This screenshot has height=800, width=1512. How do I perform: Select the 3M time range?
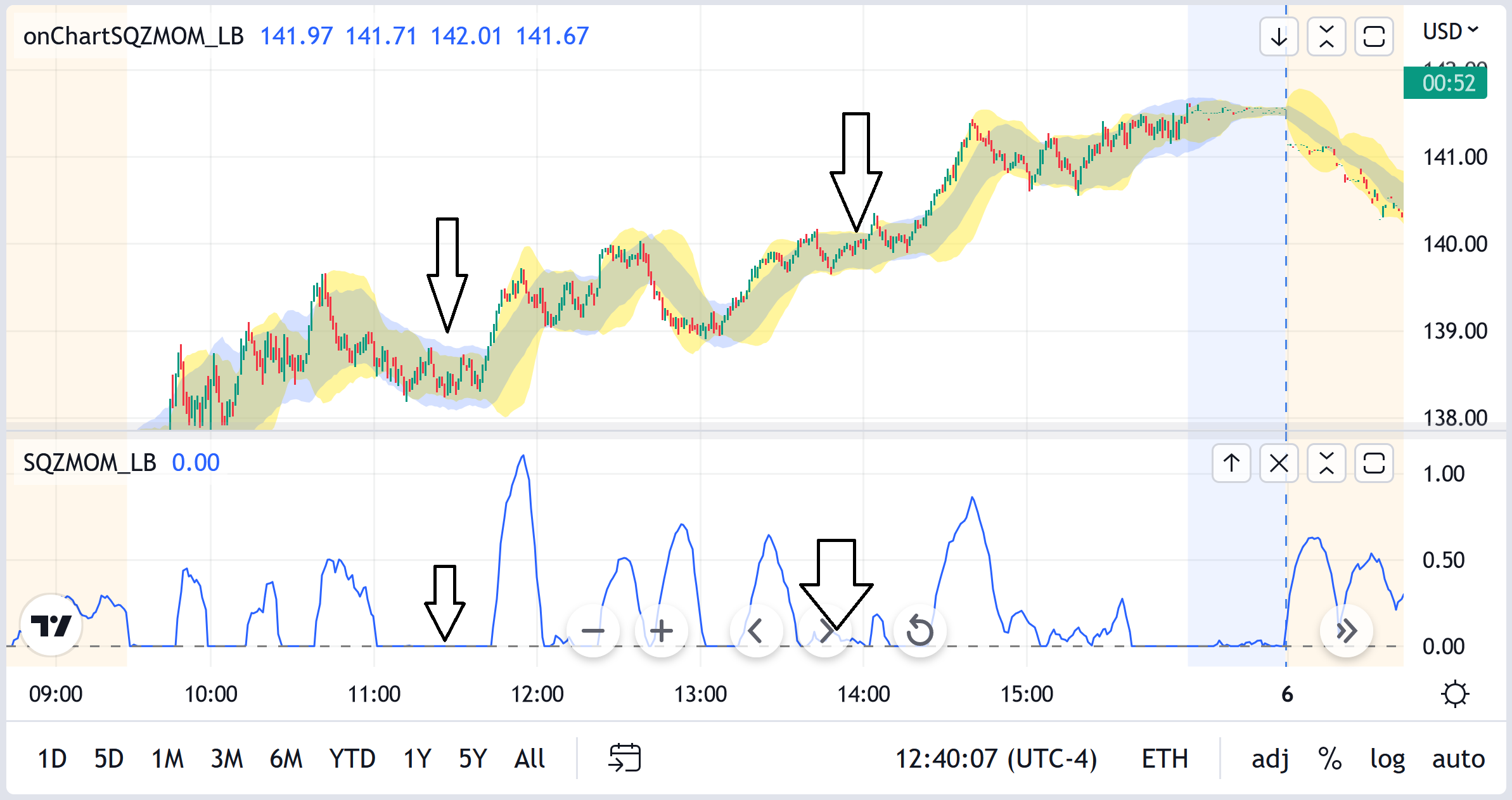[227, 758]
